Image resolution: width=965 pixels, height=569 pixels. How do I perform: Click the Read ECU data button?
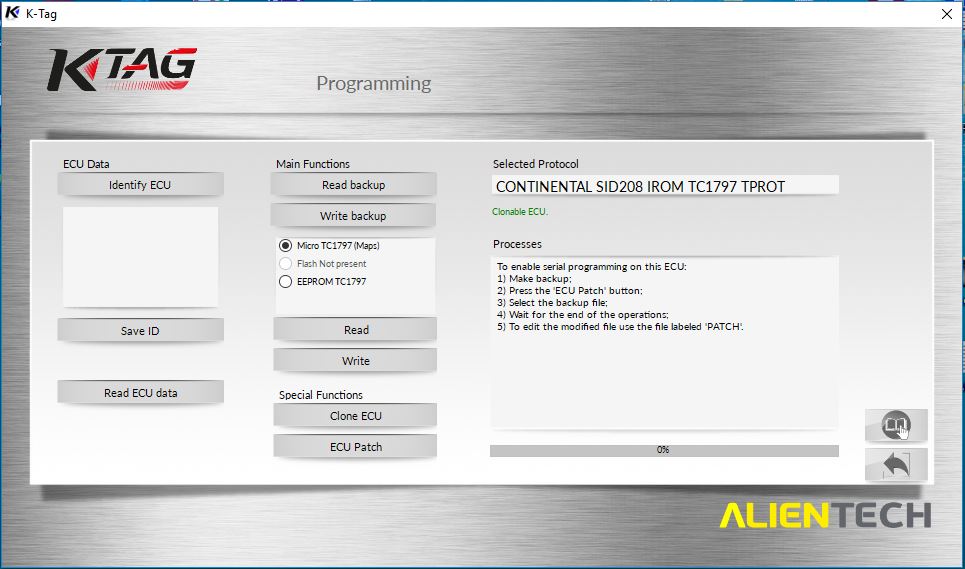point(140,392)
